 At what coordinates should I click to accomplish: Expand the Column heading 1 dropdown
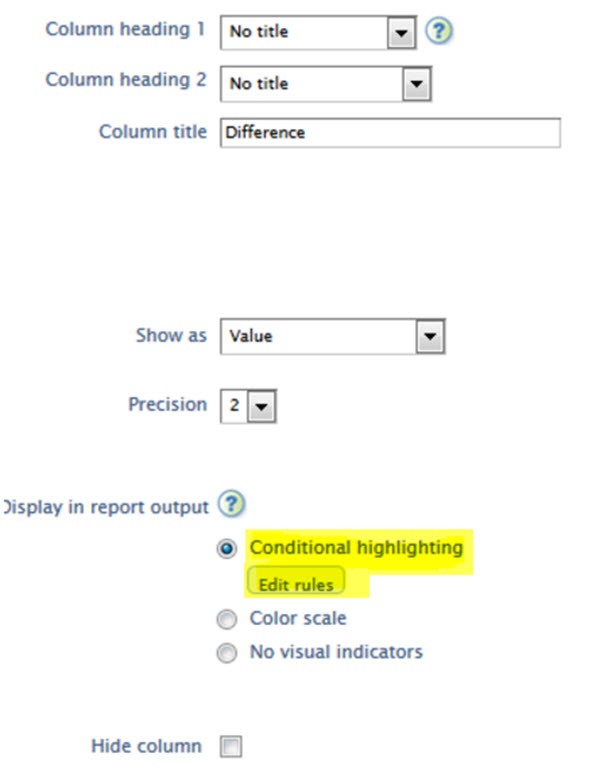(401, 32)
